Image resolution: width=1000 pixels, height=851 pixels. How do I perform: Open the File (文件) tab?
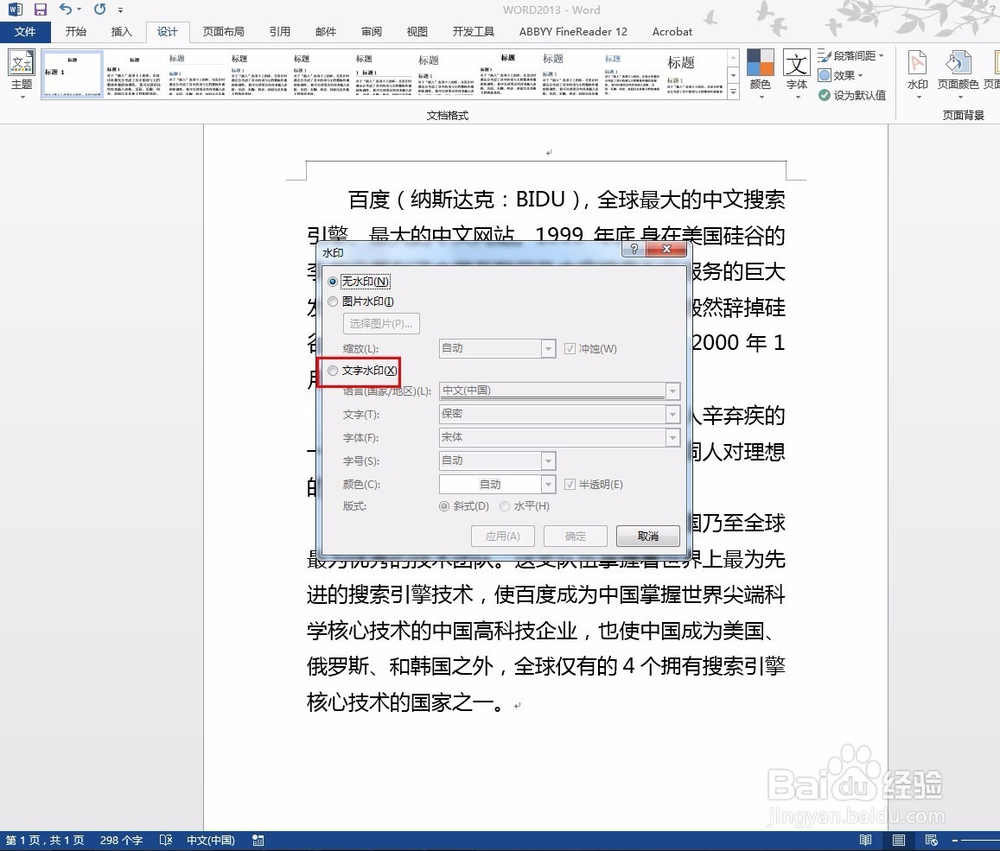(25, 31)
